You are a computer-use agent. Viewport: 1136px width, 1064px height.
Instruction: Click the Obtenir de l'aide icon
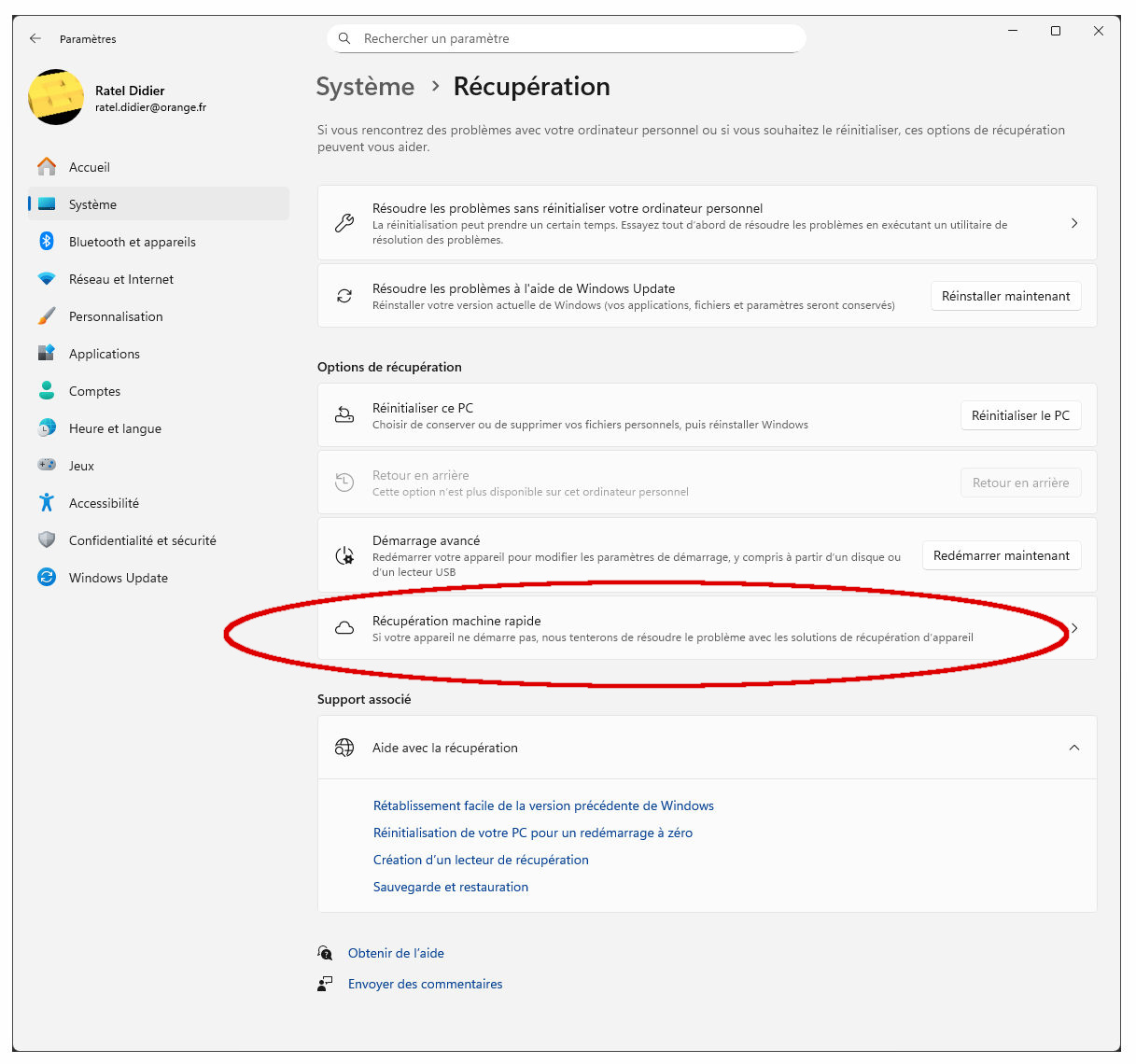(325, 953)
